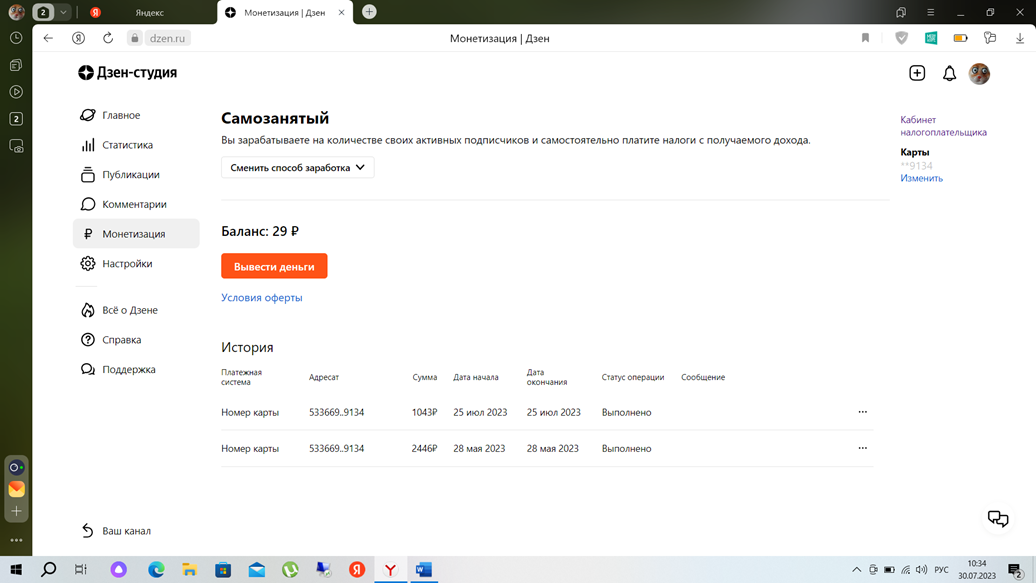Click the site lock security icon
The image size is (1036, 583).
(x=135, y=38)
